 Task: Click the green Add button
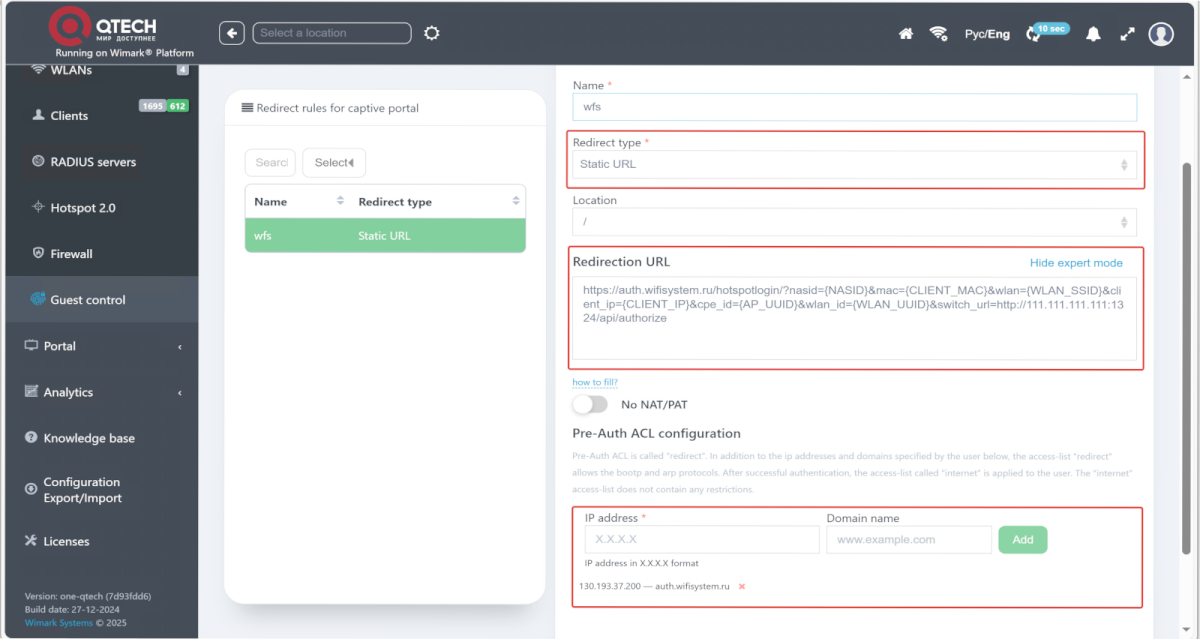(1022, 540)
